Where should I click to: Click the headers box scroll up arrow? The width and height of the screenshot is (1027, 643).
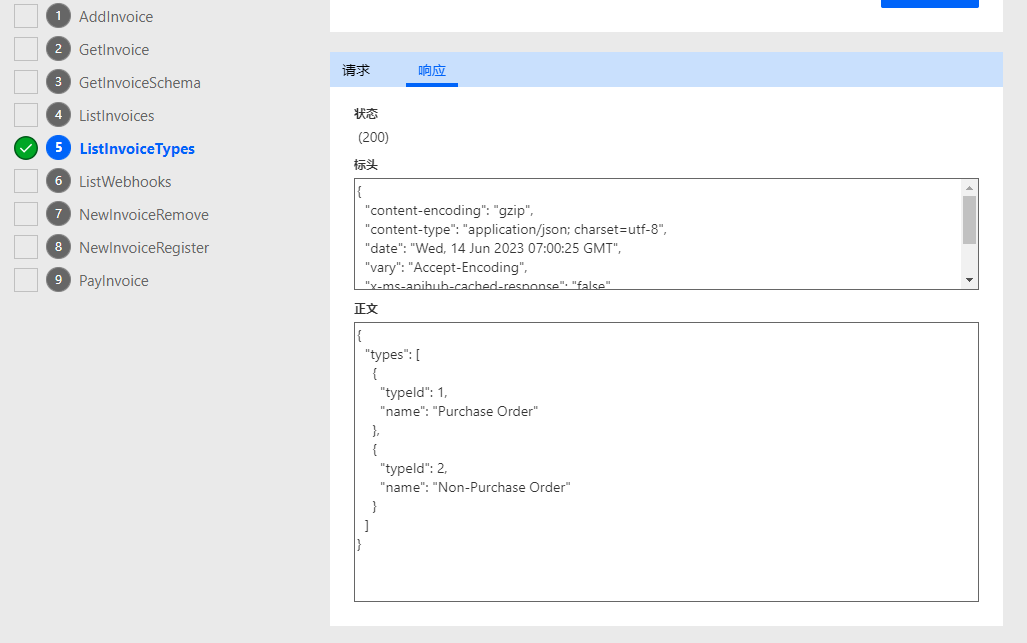pos(969,188)
